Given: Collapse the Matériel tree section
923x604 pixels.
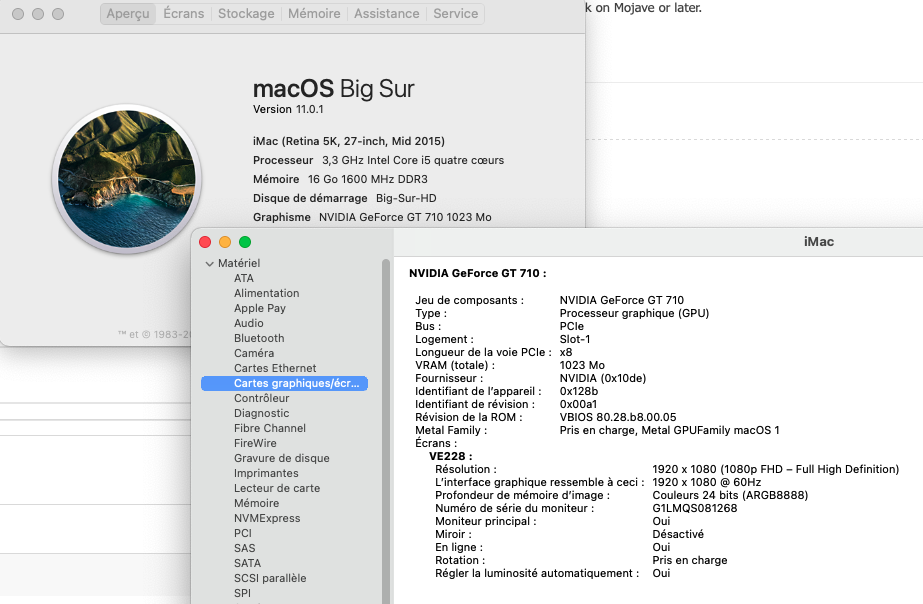Looking at the screenshot, I should [209, 264].
